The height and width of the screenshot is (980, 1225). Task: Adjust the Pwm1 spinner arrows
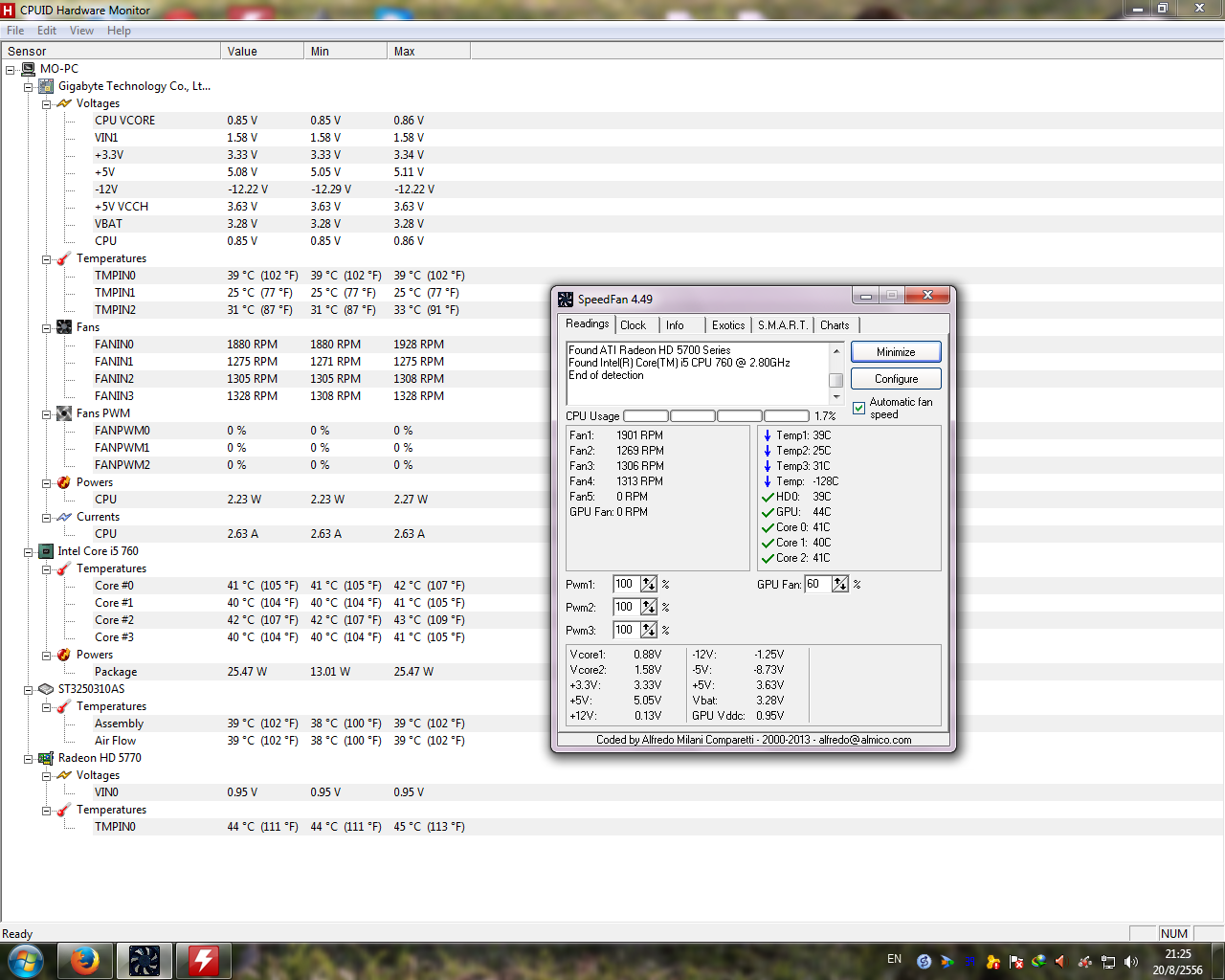pyautogui.click(x=649, y=584)
